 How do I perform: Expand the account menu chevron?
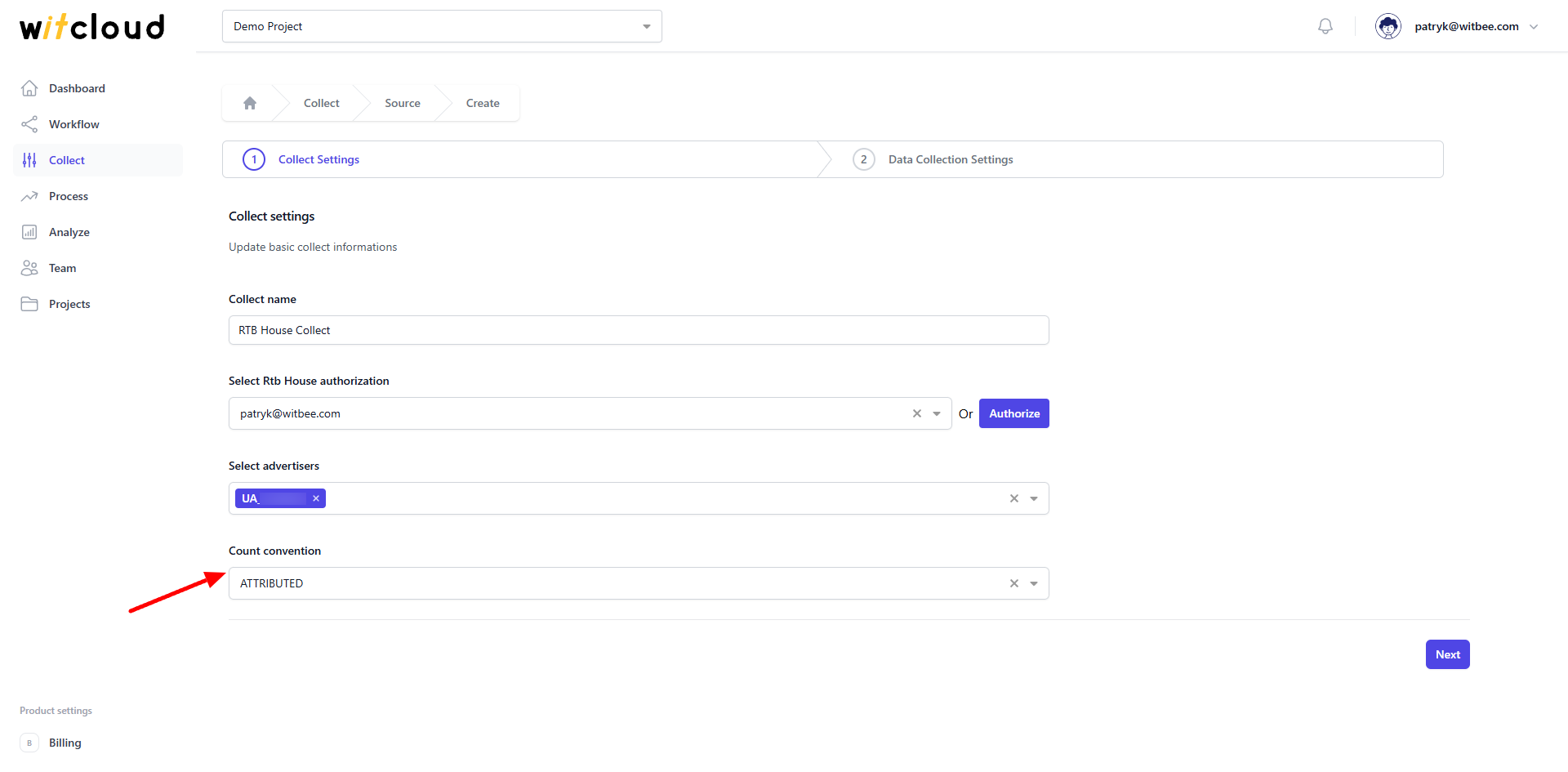pos(1534,27)
